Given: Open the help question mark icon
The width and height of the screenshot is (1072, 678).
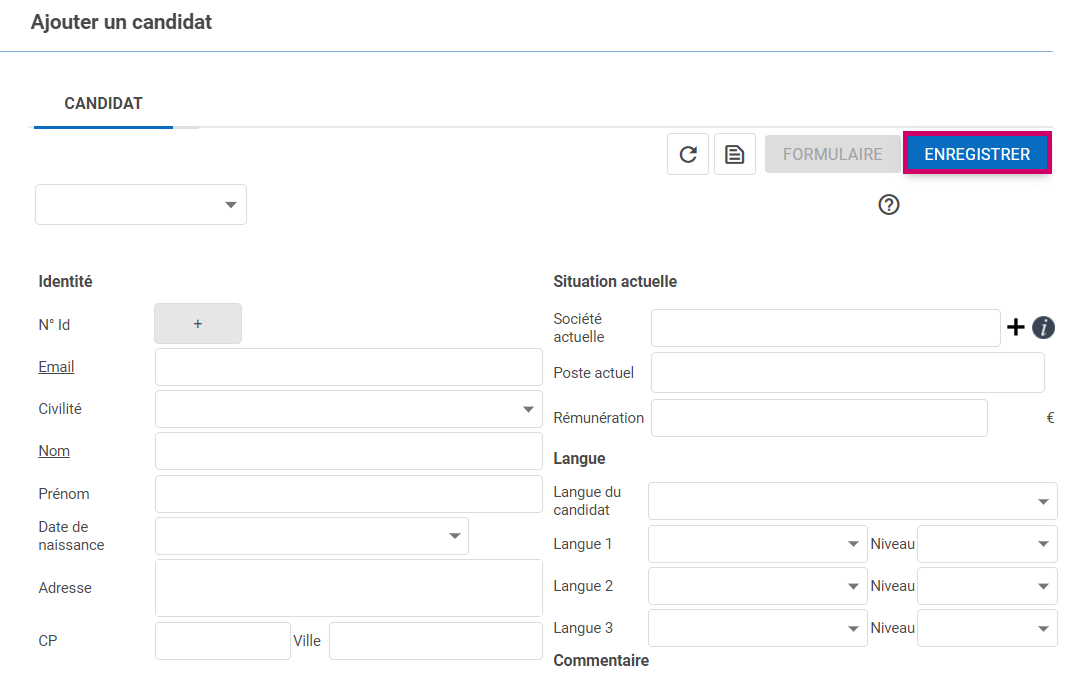Looking at the screenshot, I should [x=889, y=205].
